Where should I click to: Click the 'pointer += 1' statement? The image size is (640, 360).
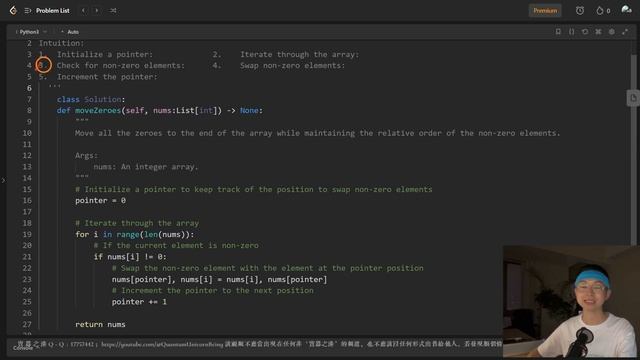[139, 302]
